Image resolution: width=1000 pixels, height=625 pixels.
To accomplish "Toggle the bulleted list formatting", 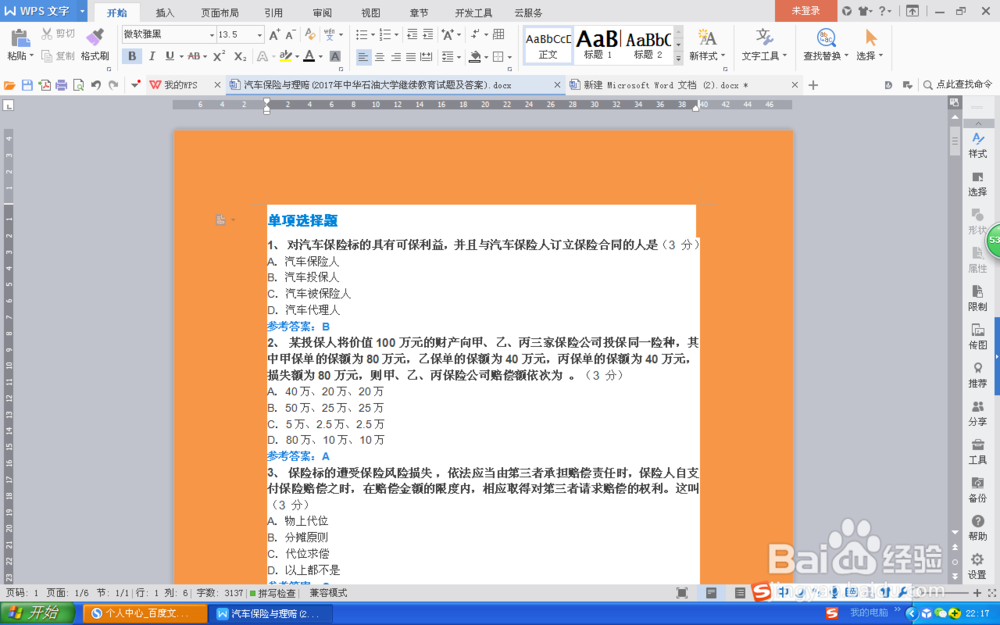I will [x=363, y=34].
